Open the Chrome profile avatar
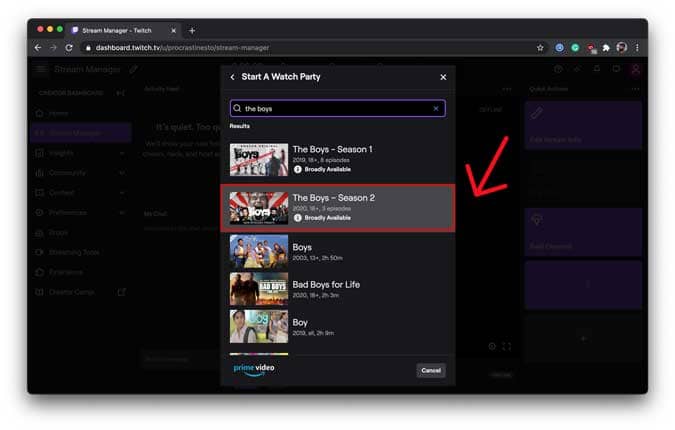The width and height of the screenshot is (675, 430). (621, 47)
